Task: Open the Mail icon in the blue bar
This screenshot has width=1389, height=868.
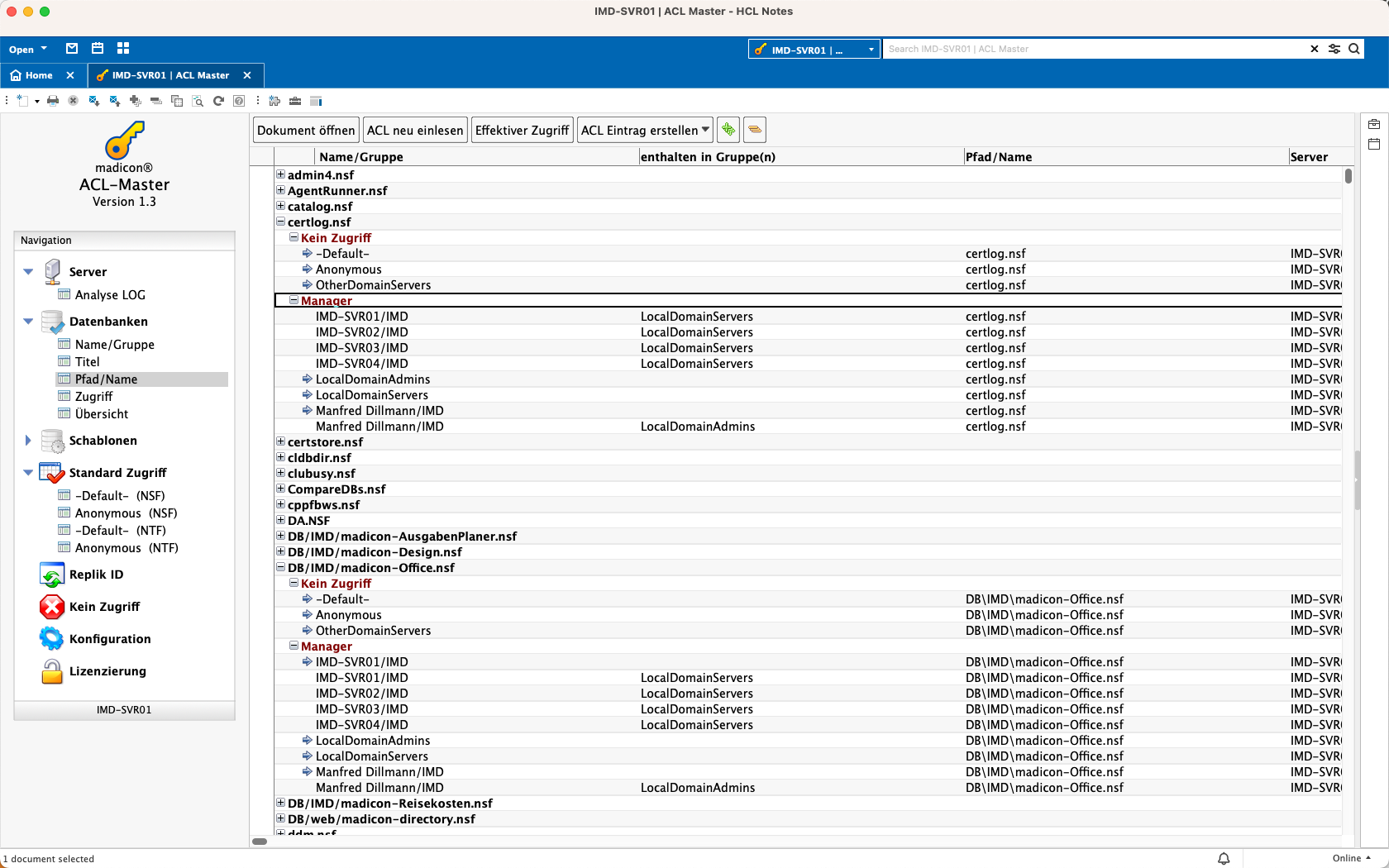Action: (x=72, y=49)
